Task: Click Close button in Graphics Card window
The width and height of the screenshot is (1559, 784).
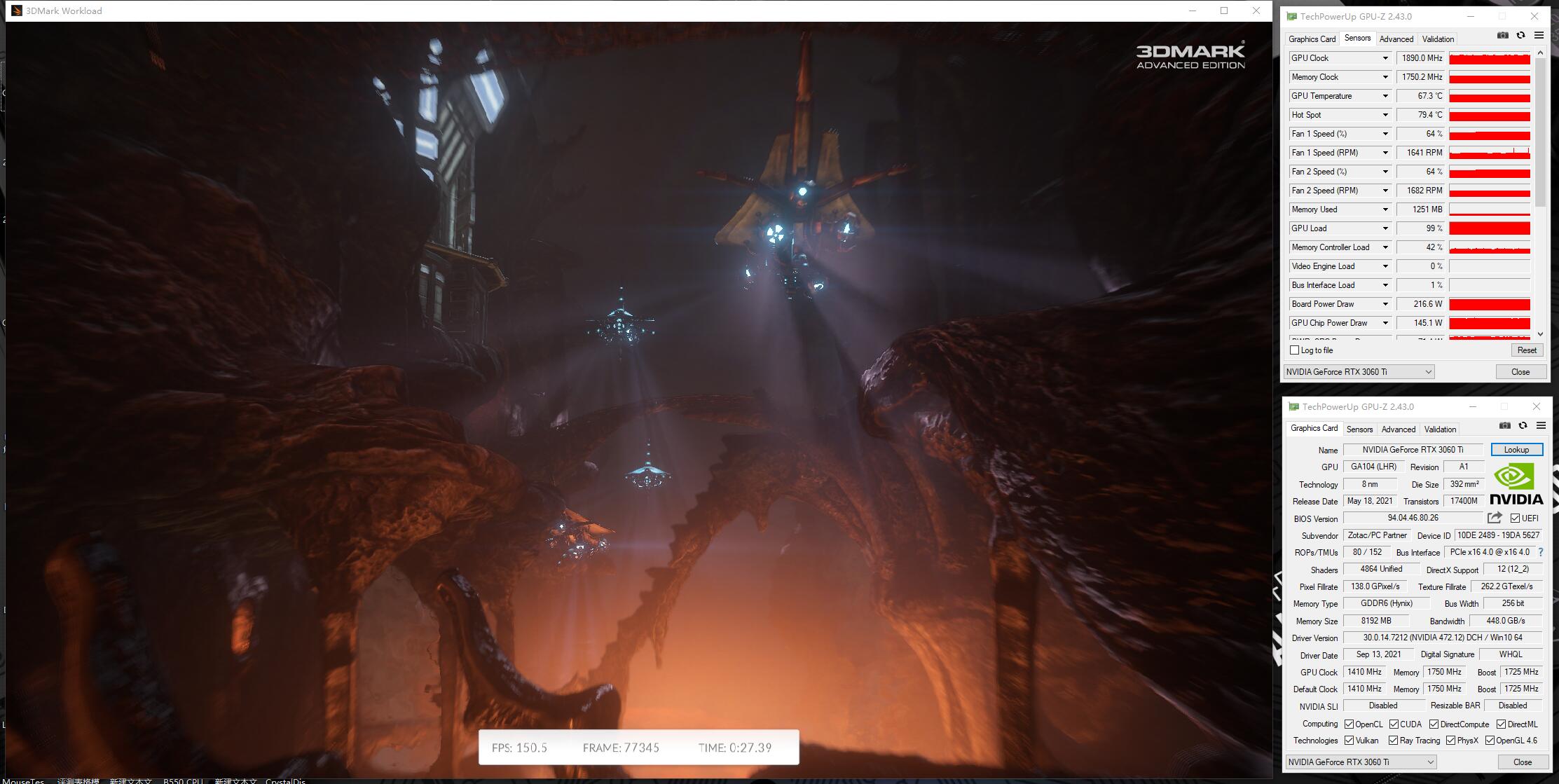Action: click(1523, 762)
